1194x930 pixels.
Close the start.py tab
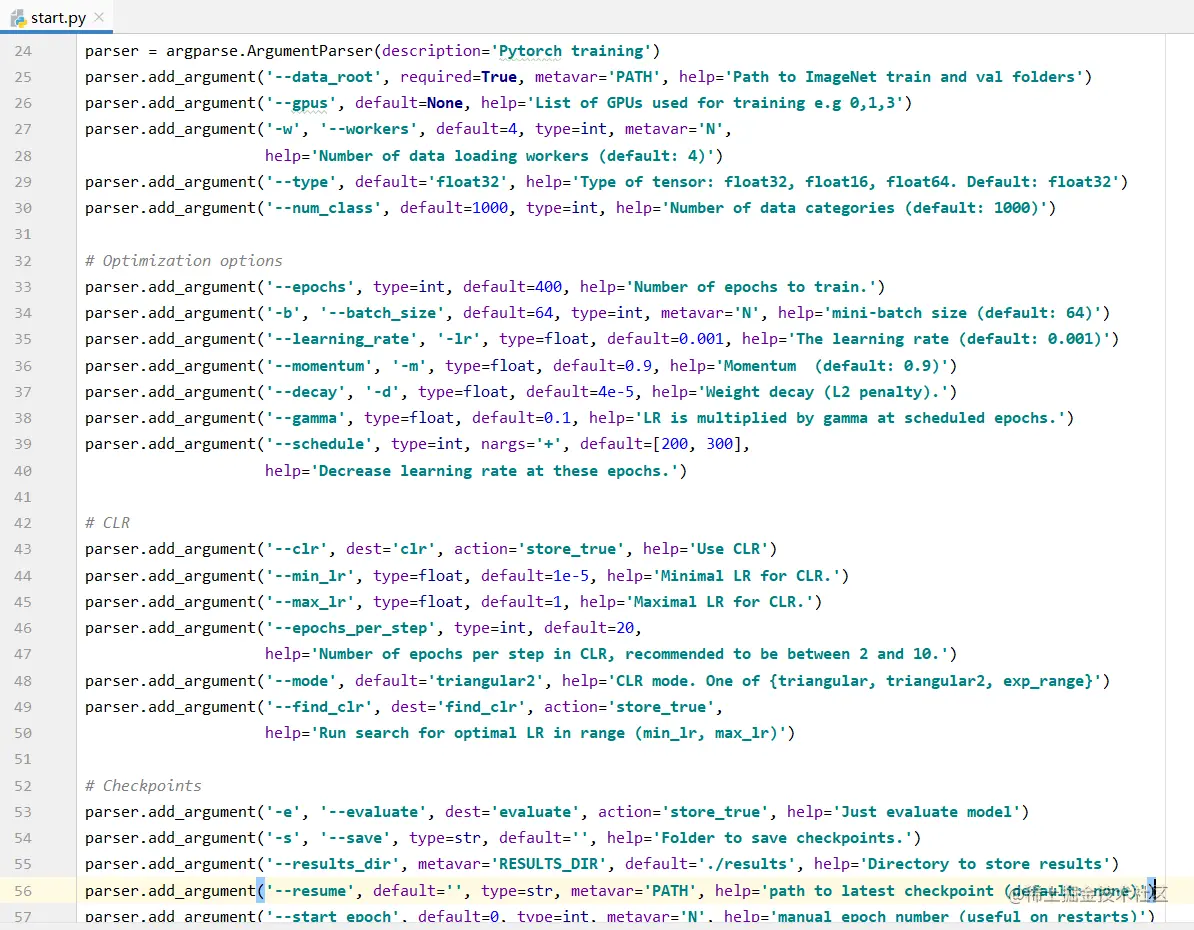99,17
